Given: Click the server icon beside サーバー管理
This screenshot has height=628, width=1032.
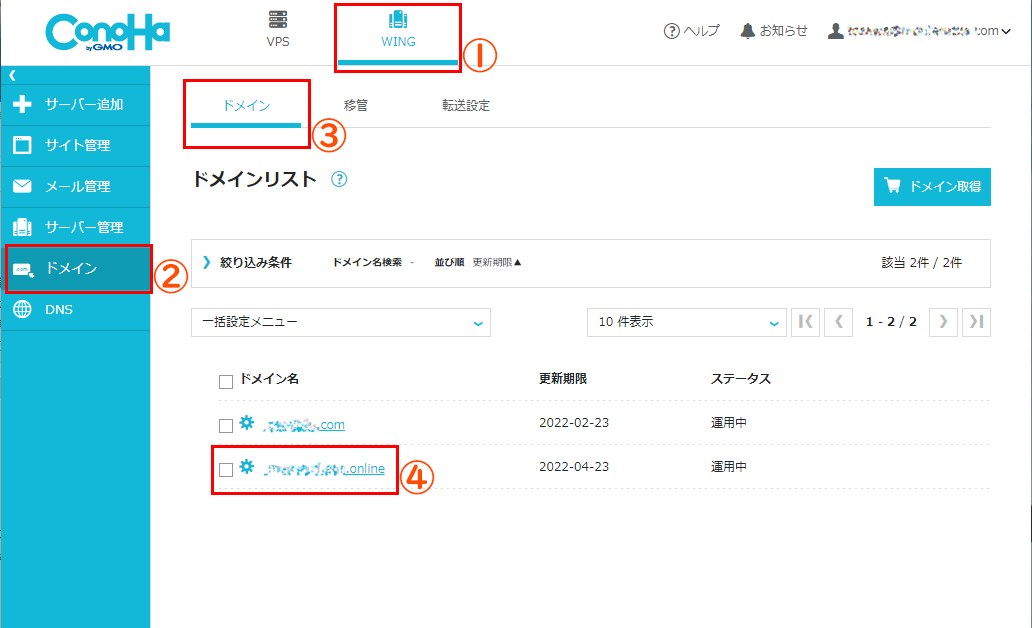Looking at the screenshot, I should coord(22,227).
